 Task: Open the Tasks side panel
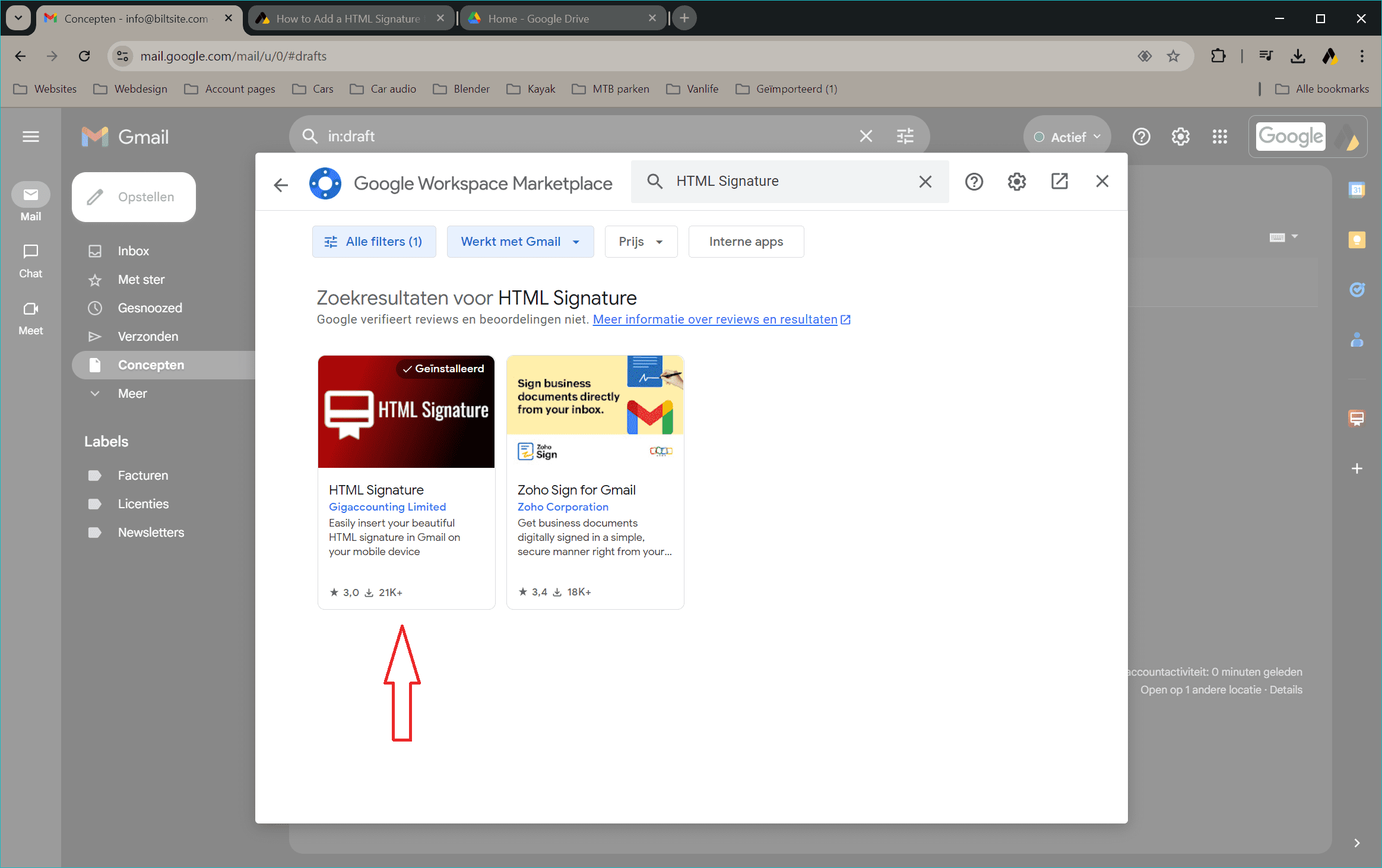[1357, 290]
